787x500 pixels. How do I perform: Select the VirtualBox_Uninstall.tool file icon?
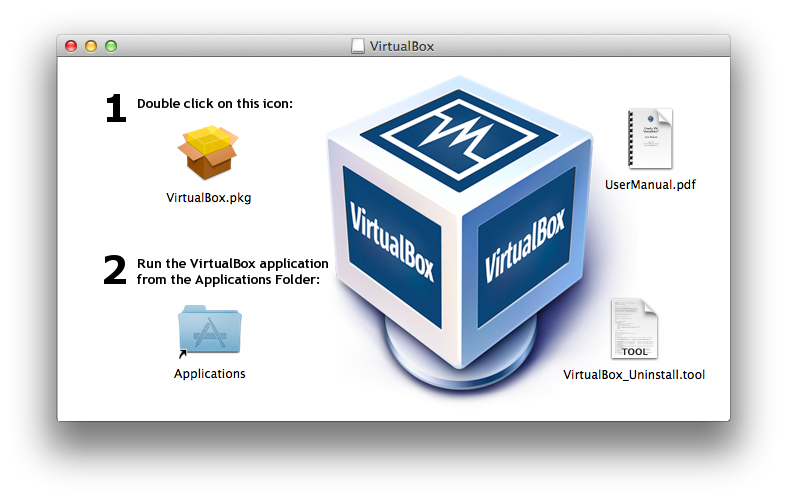click(x=634, y=329)
